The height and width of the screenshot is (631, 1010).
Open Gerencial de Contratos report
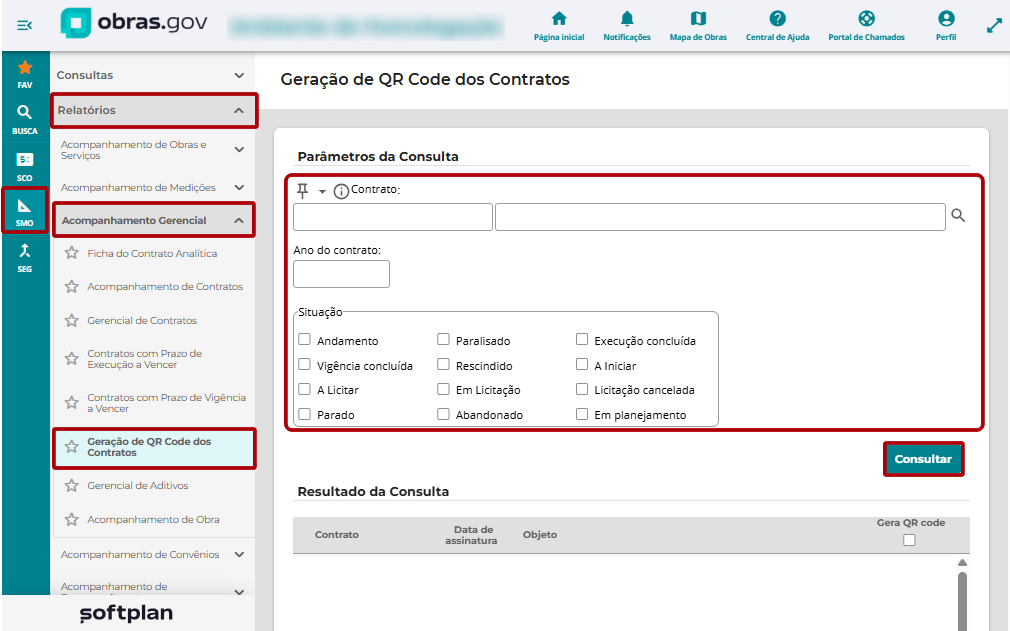142,321
